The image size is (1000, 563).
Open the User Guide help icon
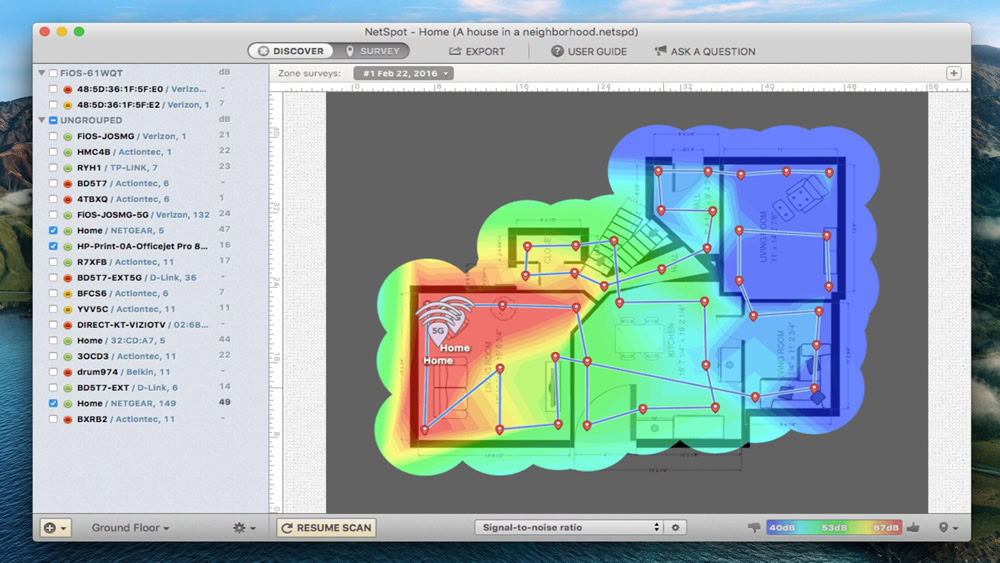[557, 51]
